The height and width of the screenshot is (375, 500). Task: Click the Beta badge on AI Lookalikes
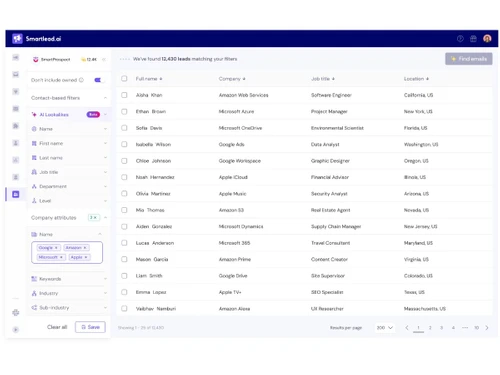[93, 114]
